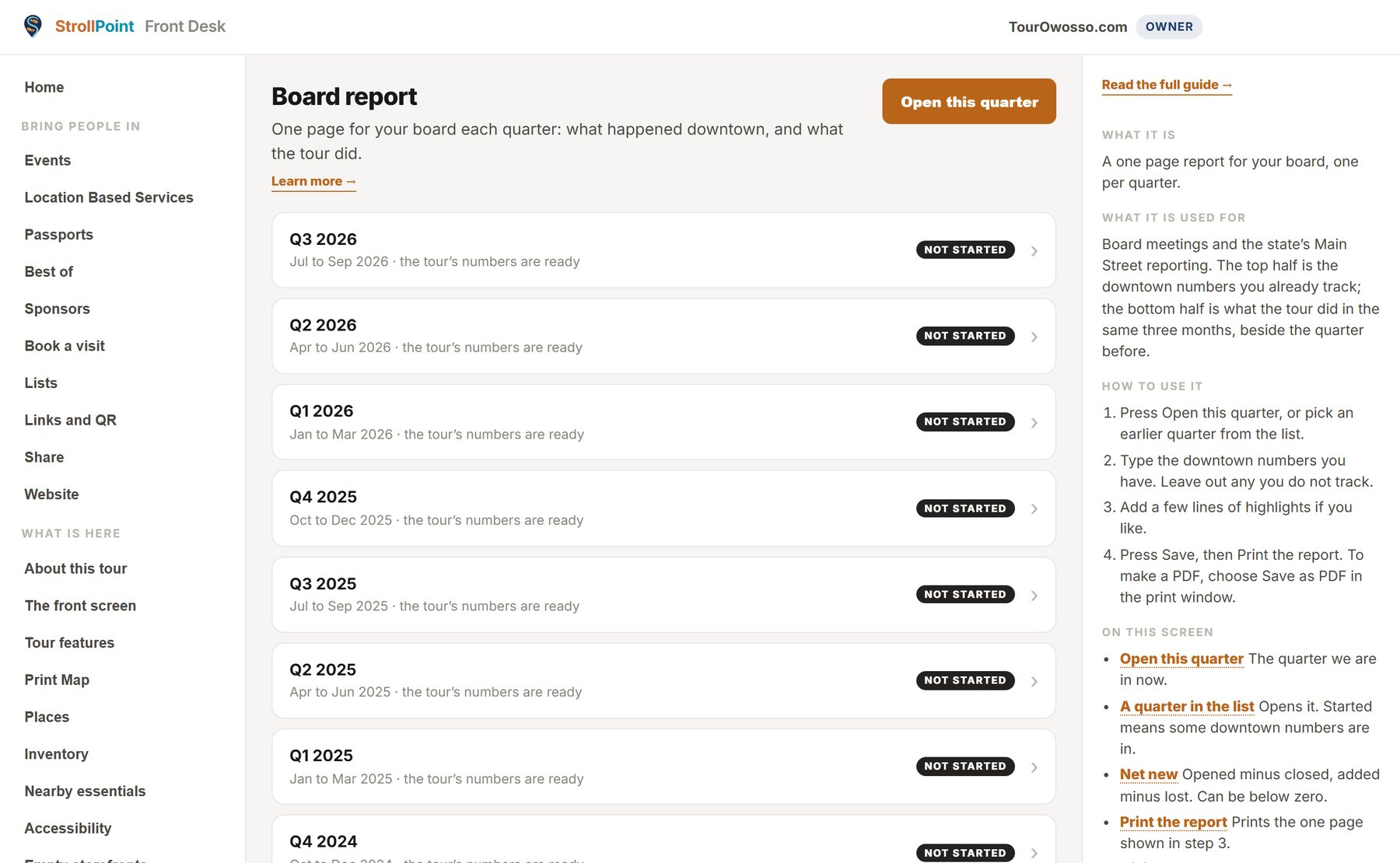Click TourOwosso.com site name in header
The height and width of the screenshot is (863, 1400).
(1068, 27)
